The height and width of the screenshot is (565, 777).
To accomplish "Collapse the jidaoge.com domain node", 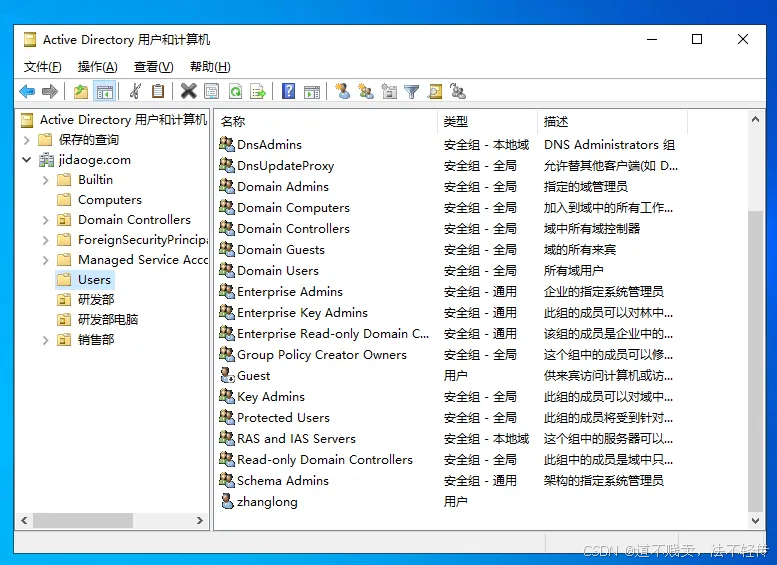I will click(x=27, y=160).
